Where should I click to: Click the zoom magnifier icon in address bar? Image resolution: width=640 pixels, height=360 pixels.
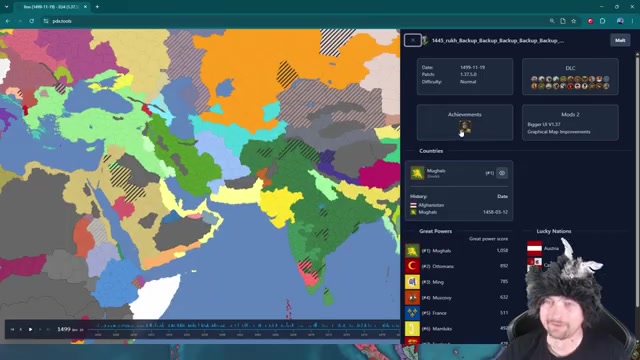pos(552,21)
